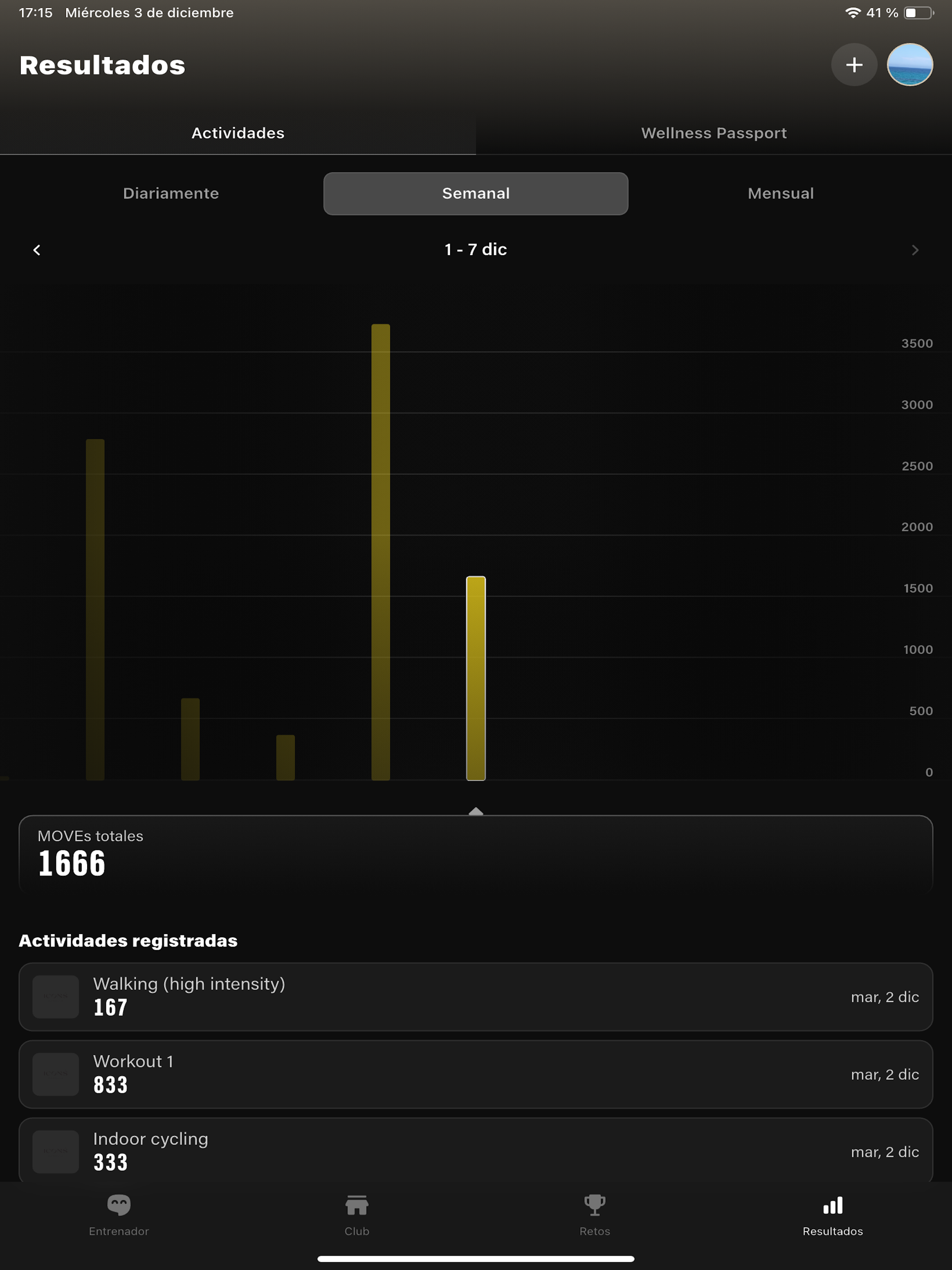Viewport: 952px width, 1270px height.
Task: Tap the Actividades registradas heading
Action: point(128,941)
